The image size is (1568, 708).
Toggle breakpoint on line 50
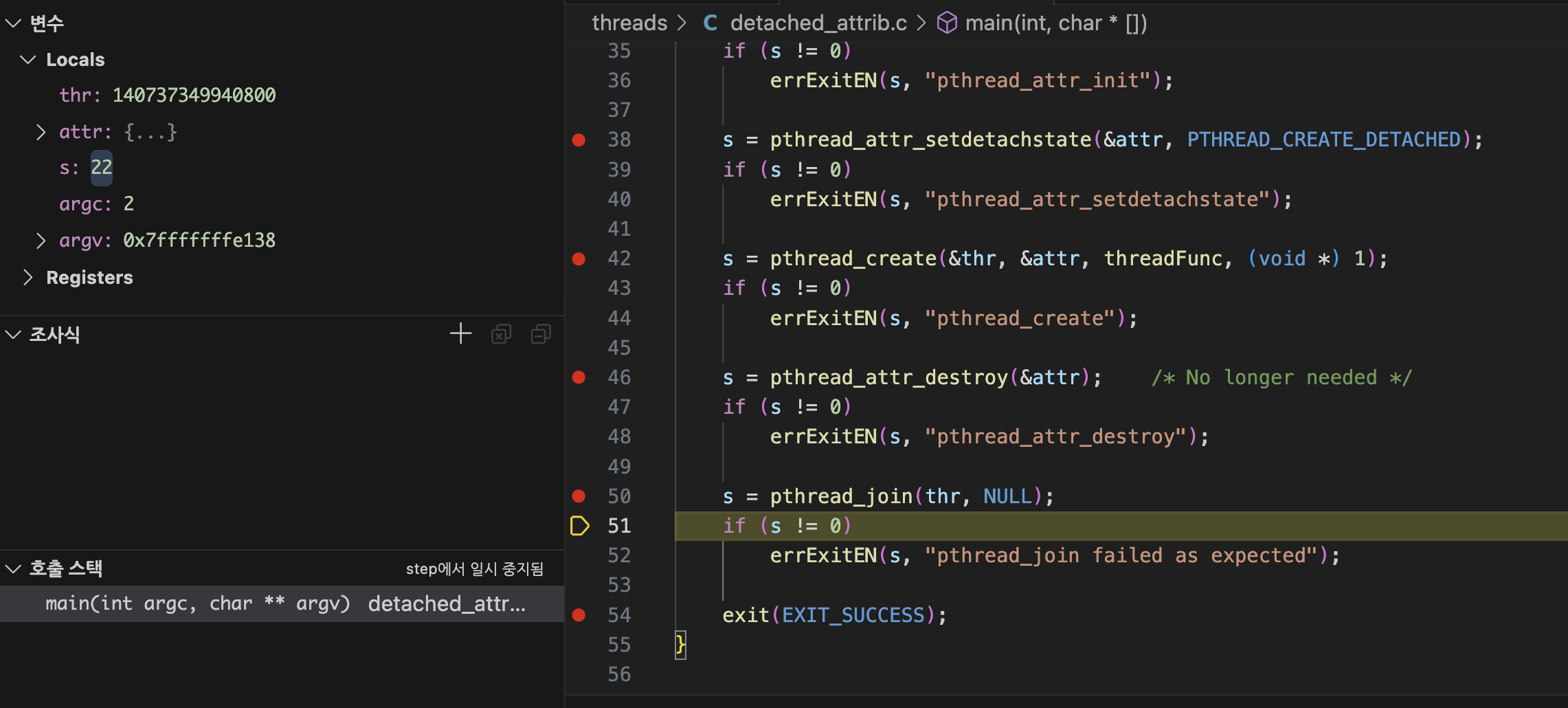click(579, 496)
